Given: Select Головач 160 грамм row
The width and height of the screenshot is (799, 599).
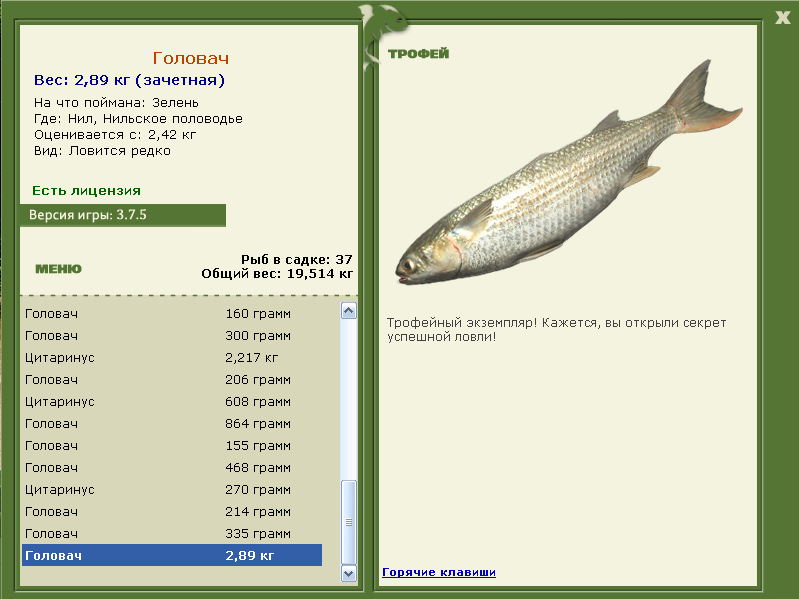Looking at the screenshot, I should (172, 314).
